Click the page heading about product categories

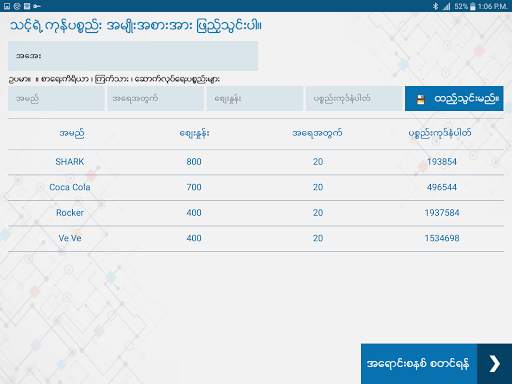(x=135, y=26)
